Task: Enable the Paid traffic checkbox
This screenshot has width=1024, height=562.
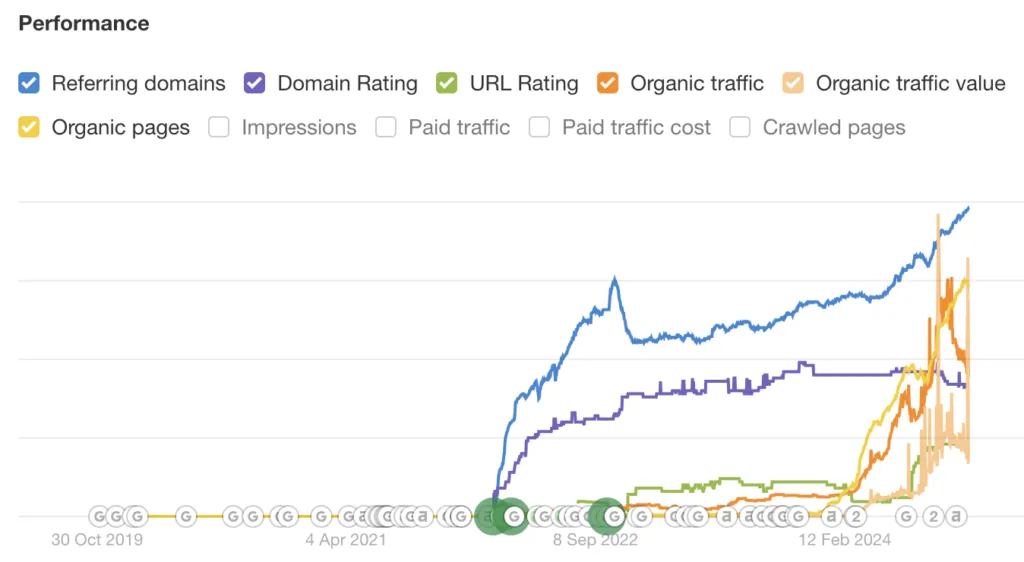Action: tap(386, 127)
